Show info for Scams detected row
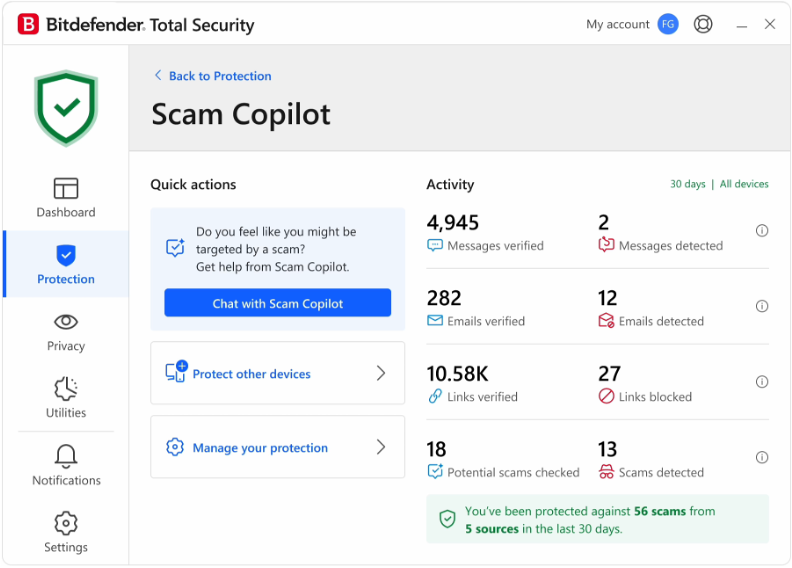Screen dimensions: 792x568 tap(762, 457)
